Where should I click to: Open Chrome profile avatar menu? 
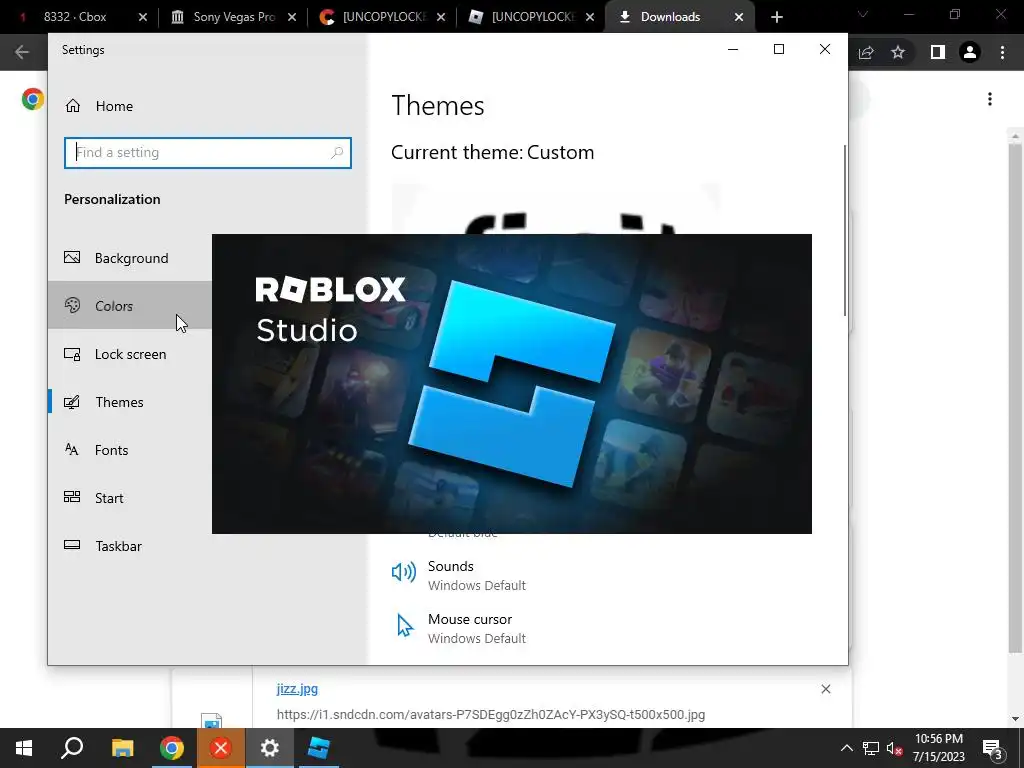[x=970, y=52]
